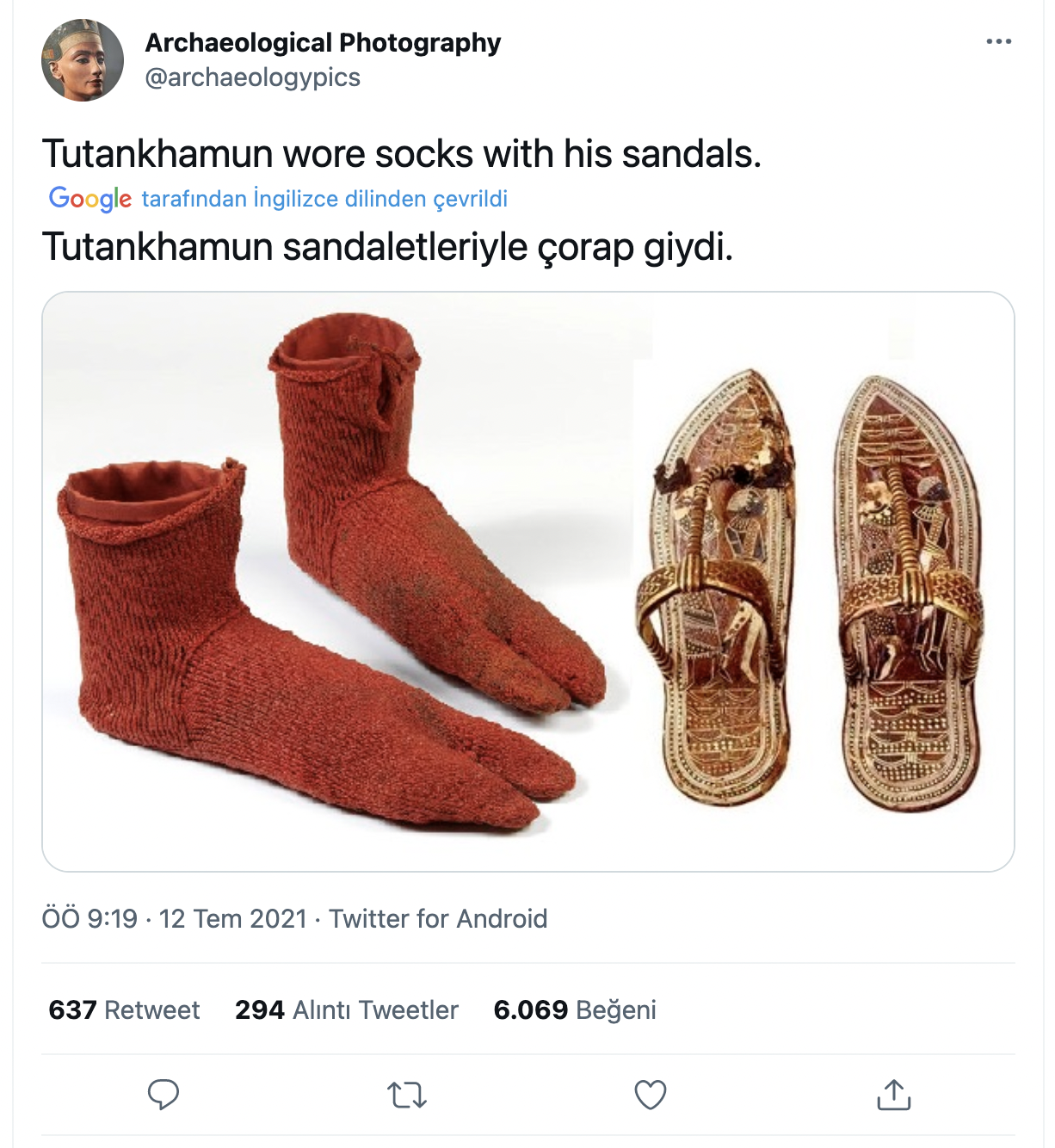This screenshot has width=1055, height=1148.
Task: Open the more options ellipsis menu
Action: coord(998,41)
